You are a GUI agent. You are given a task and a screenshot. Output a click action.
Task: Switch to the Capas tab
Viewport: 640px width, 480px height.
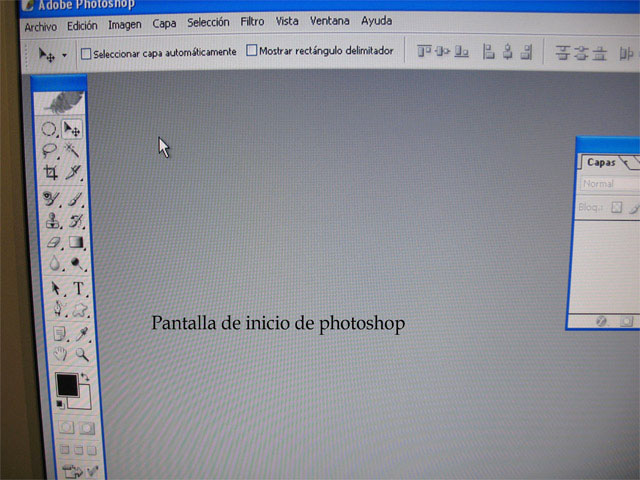(601, 161)
